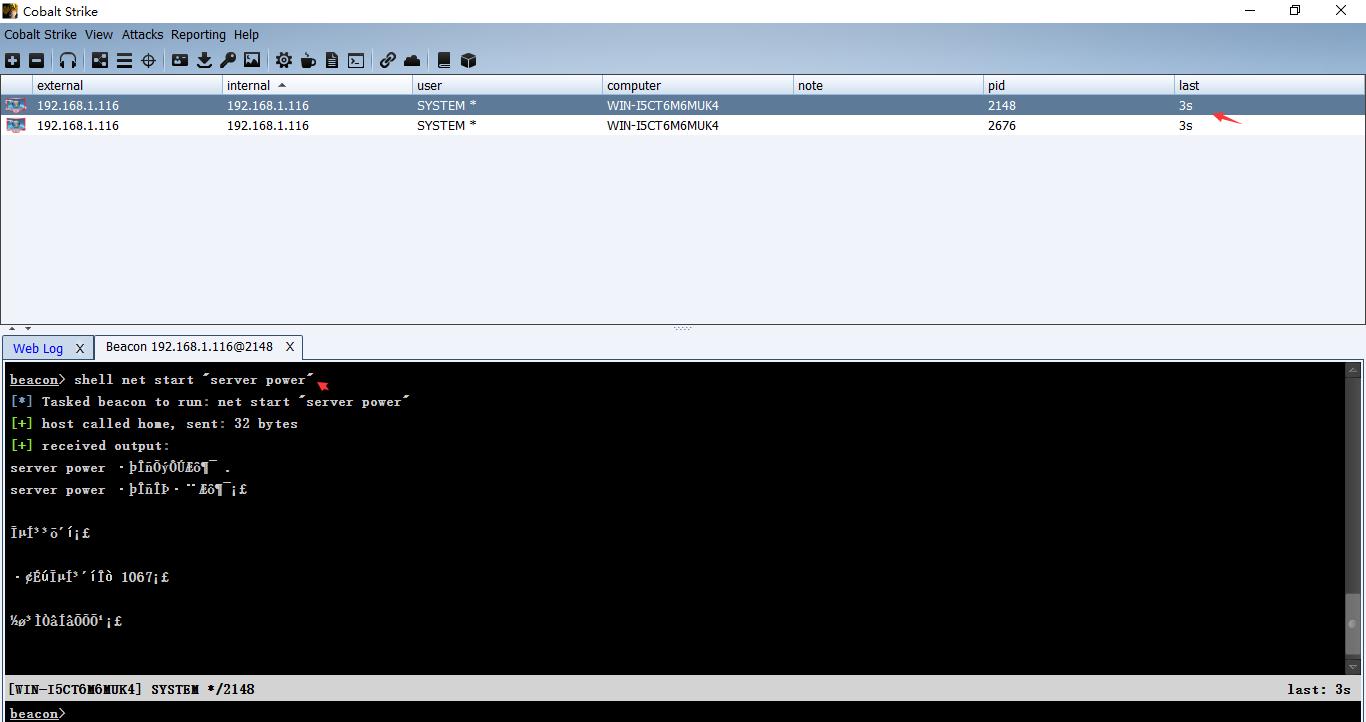1366x722 pixels.
Task: Click the 'last: 3s' status indicator
Action: point(1319,689)
